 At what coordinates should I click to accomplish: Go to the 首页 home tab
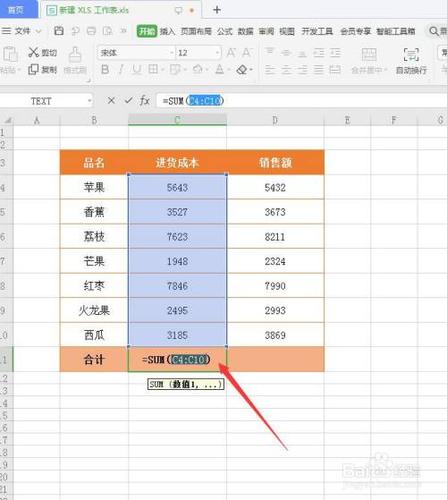click(x=19, y=10)
